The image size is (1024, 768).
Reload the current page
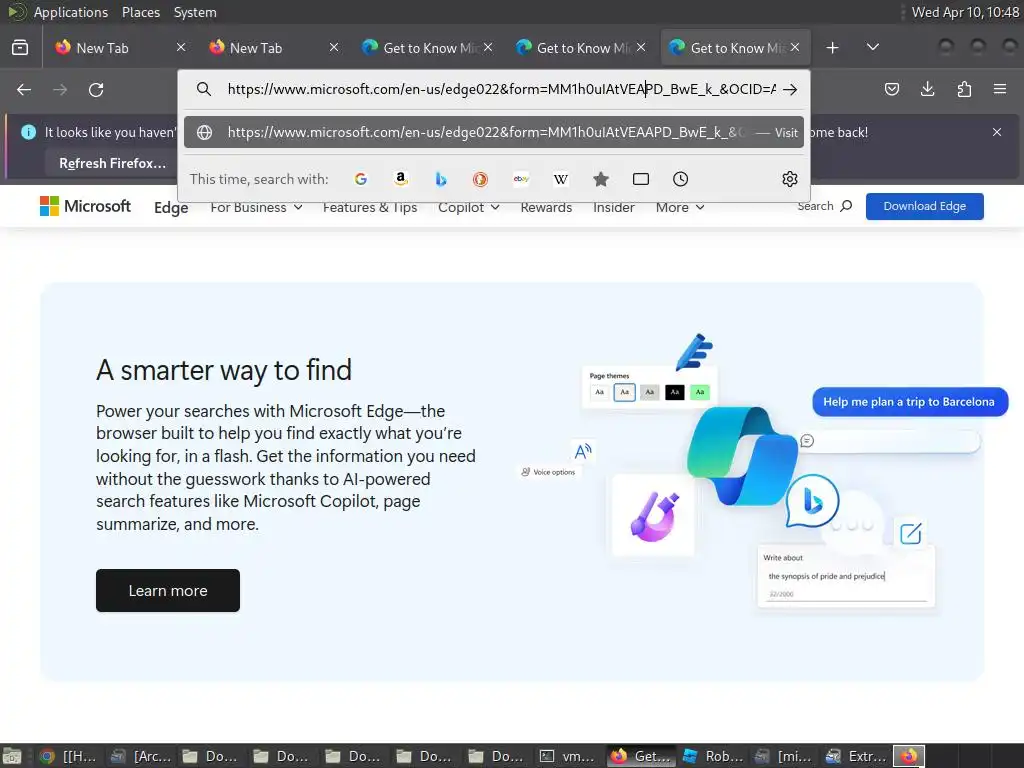96,89
